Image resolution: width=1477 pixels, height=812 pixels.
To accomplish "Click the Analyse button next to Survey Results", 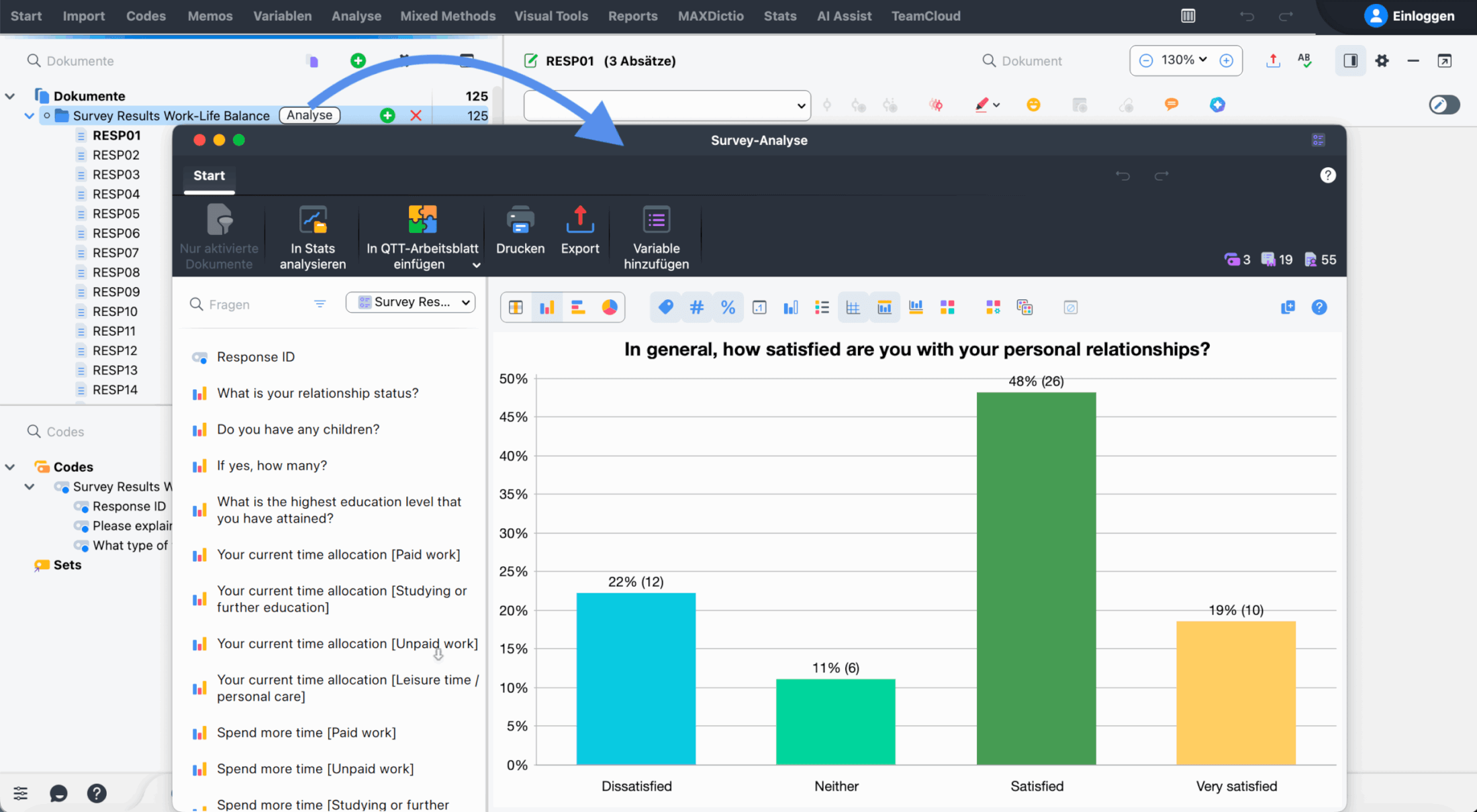I will [x=309, y=115].
